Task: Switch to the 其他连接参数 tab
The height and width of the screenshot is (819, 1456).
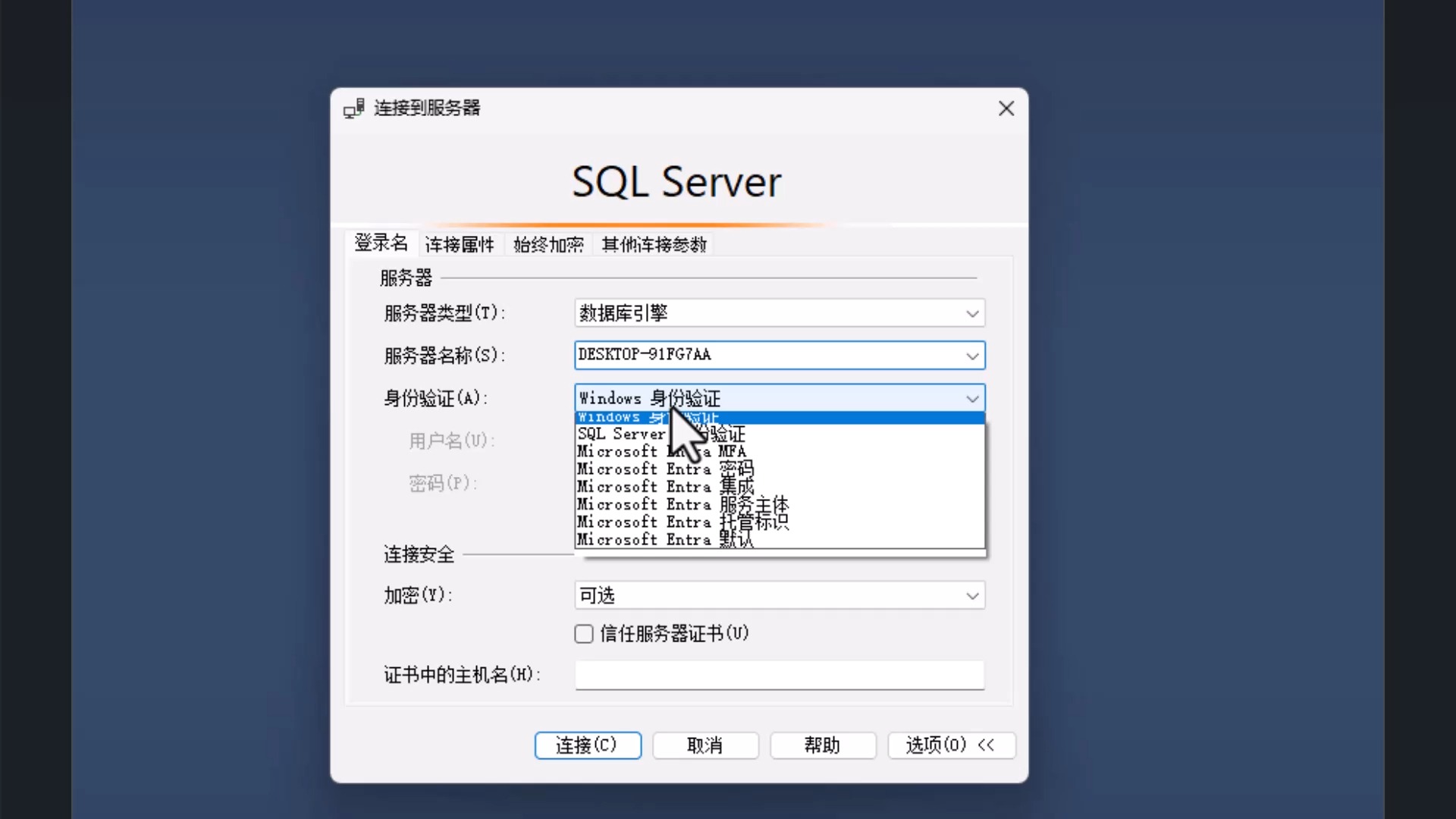Action: 654,244
